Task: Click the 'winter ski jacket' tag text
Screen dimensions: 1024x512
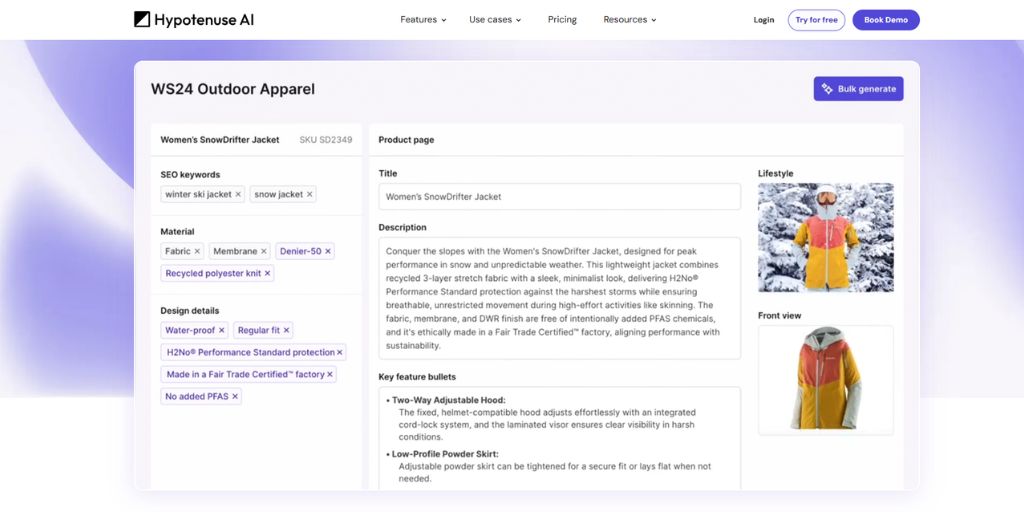Action: tap(199, 195)
